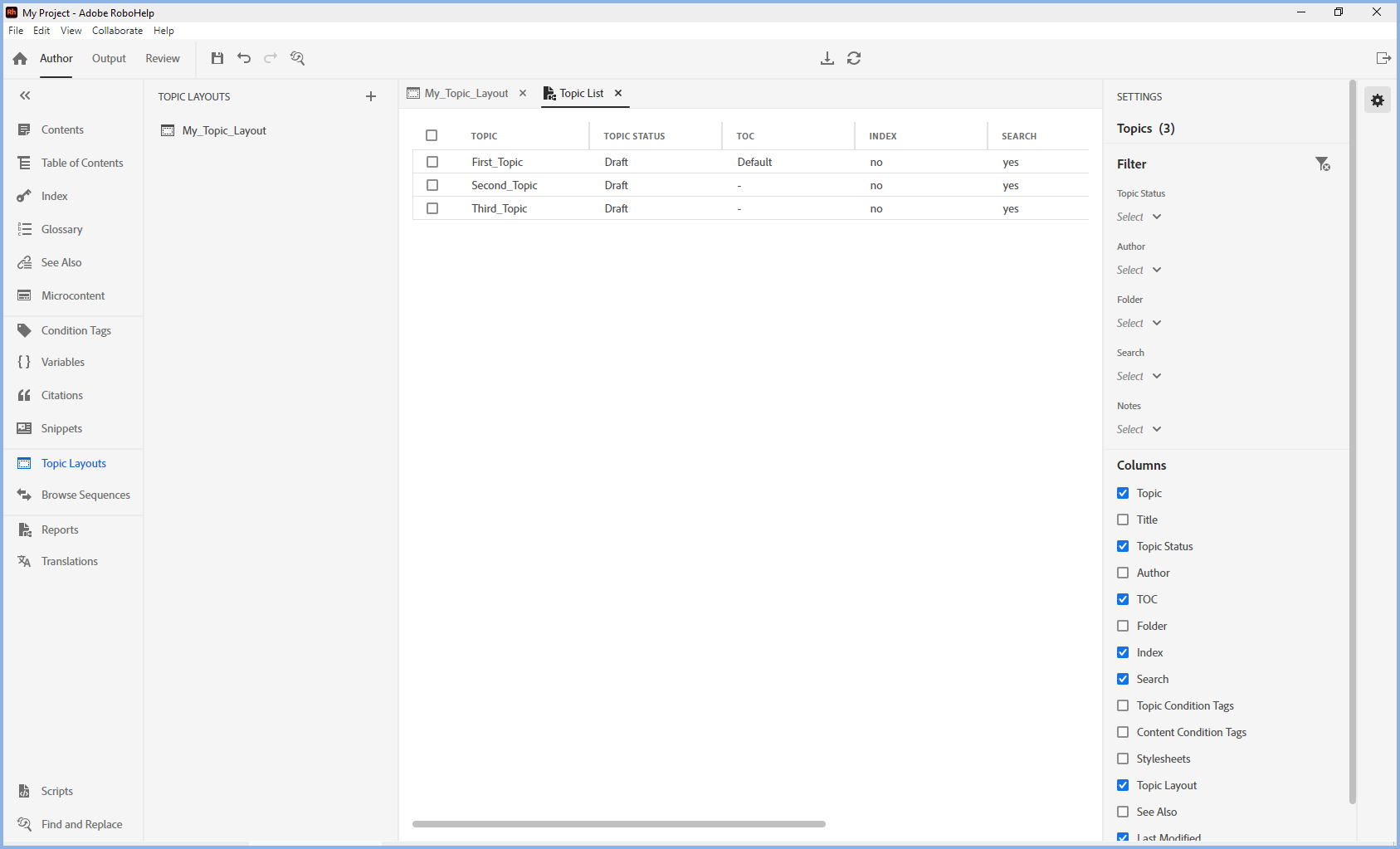1400x849 pixels.
Task: Expand the Folder filter dropdown
Action: (x=1139, y=324)
